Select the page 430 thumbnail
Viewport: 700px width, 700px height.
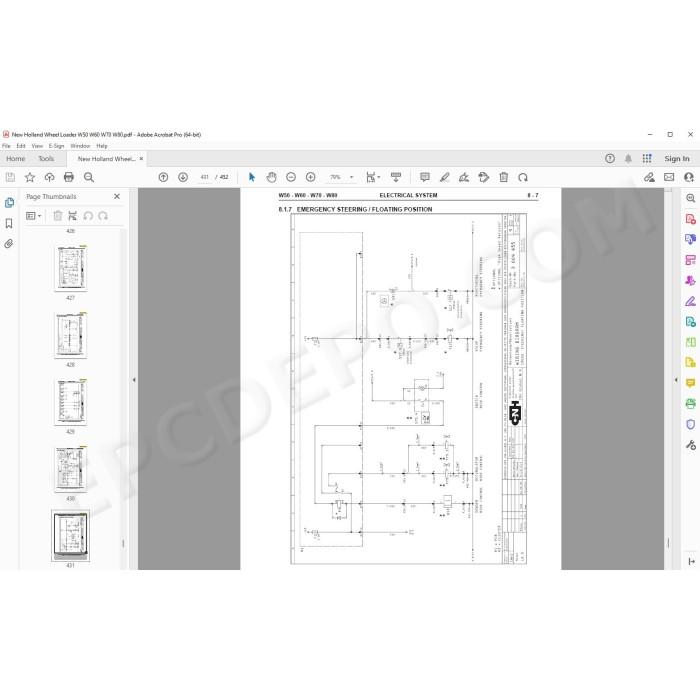(x=71, y=469)
